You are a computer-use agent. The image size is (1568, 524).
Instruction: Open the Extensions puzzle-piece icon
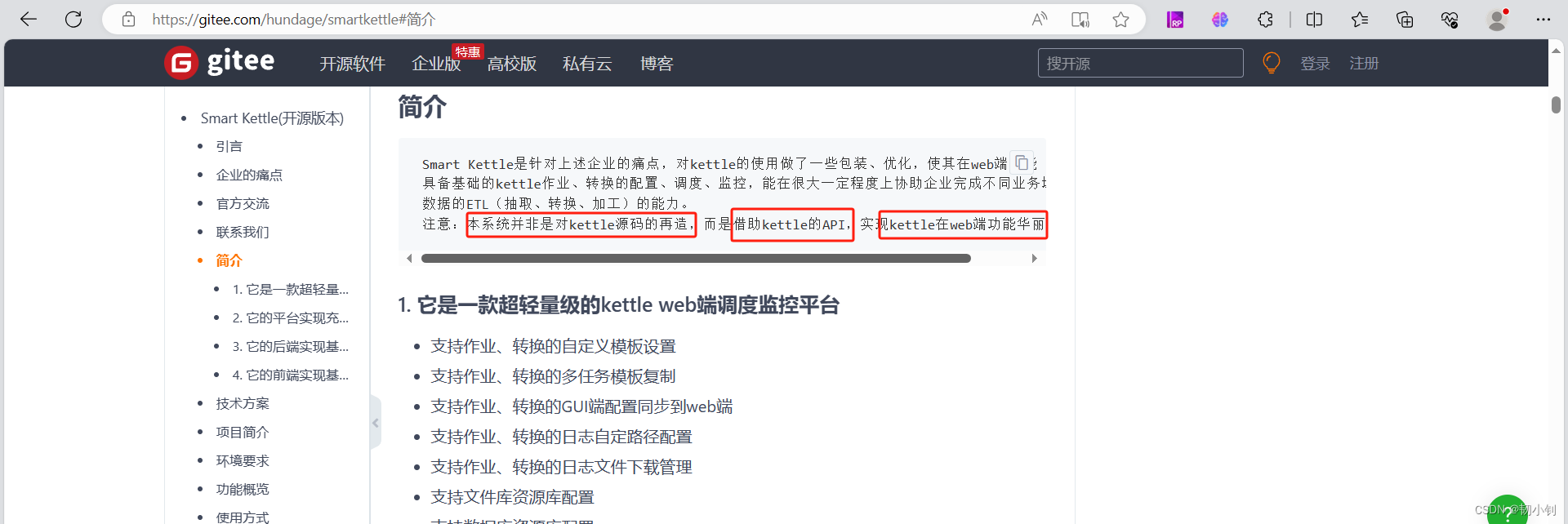[1265, 20]
